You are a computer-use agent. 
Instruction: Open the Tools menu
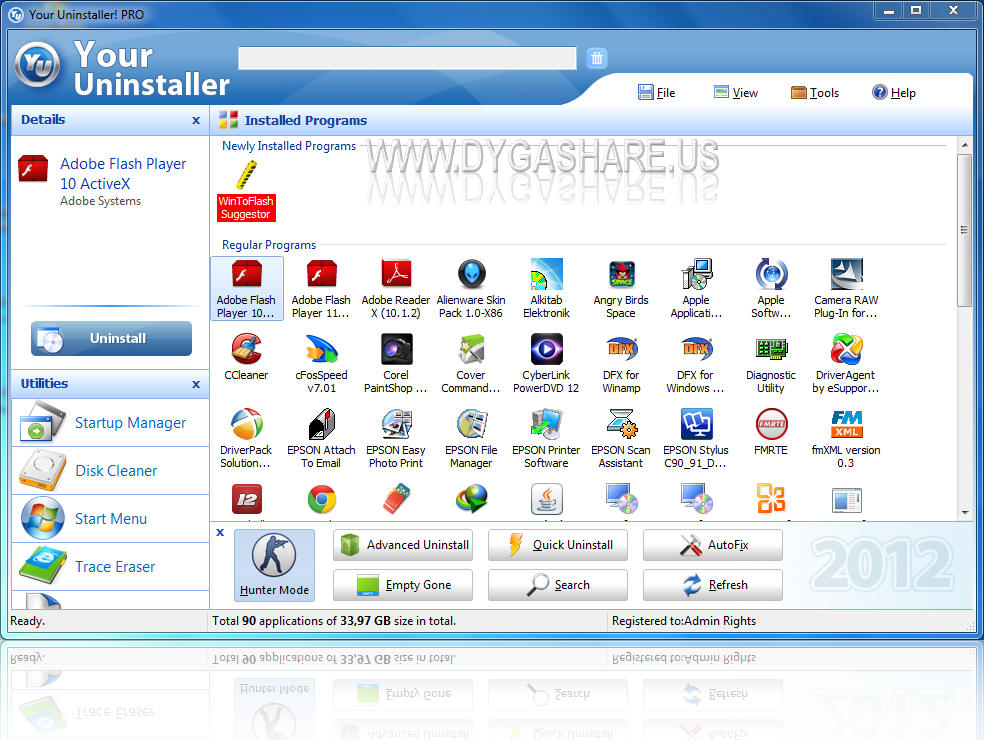815,93
